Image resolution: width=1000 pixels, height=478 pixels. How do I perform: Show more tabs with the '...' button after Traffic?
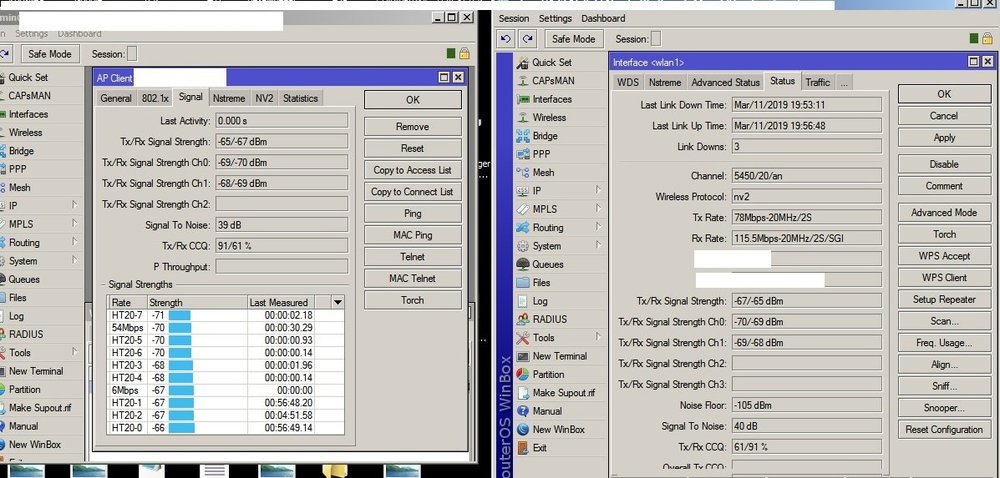click(x=844, y=82)
